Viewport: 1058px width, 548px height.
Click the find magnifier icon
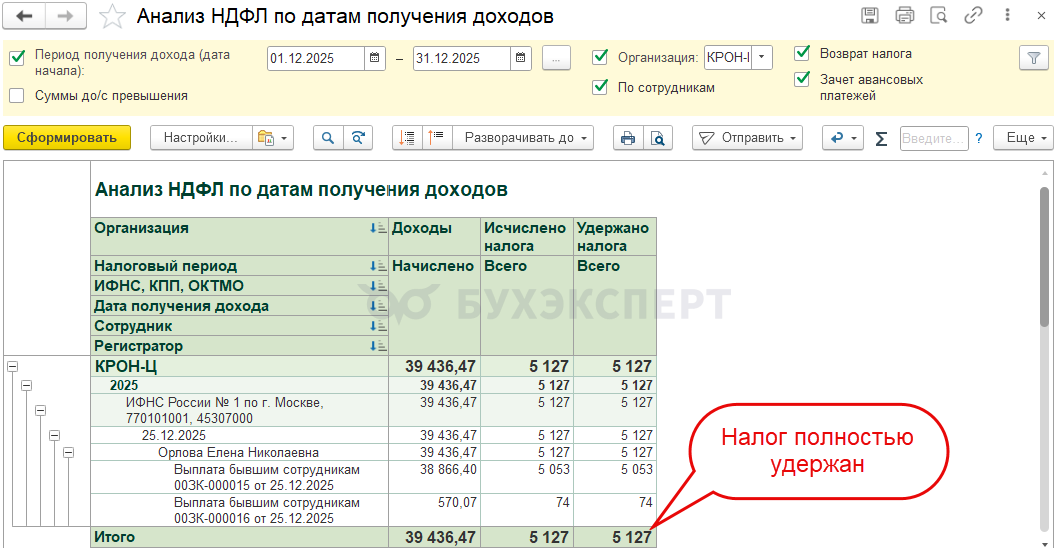[x=328, y=138]
